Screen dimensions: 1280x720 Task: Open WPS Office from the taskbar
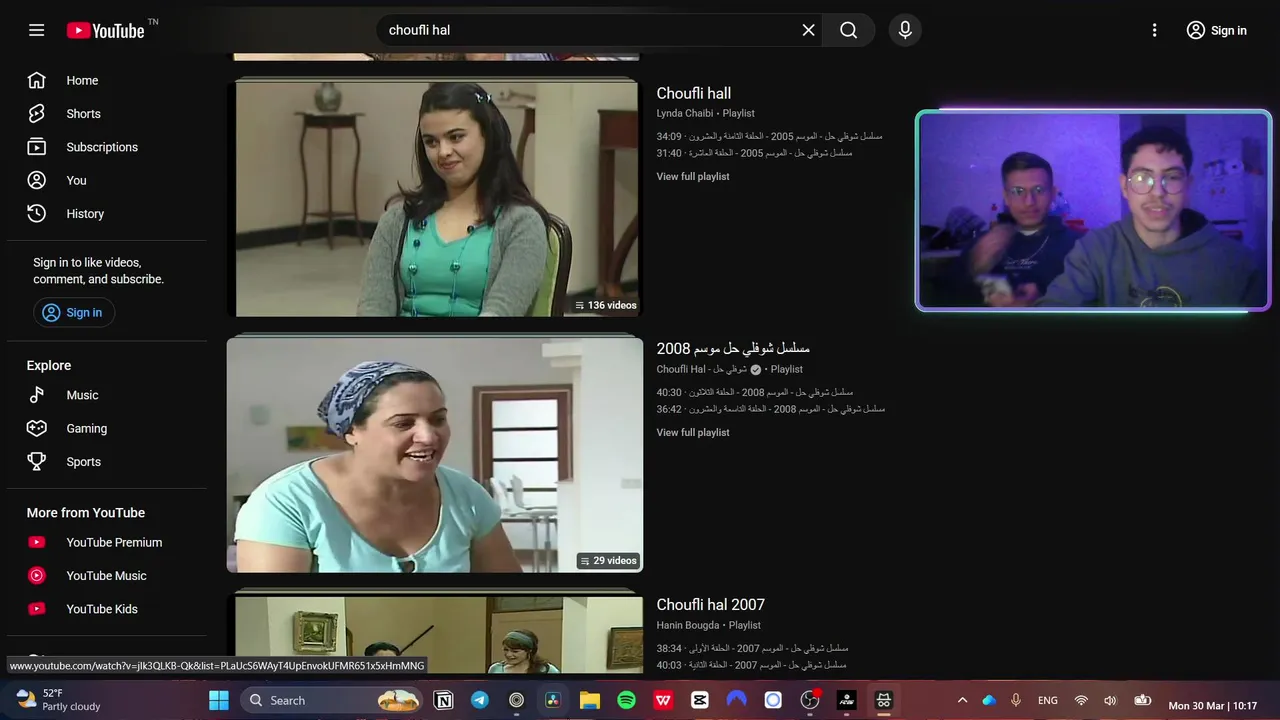point(663,700)
